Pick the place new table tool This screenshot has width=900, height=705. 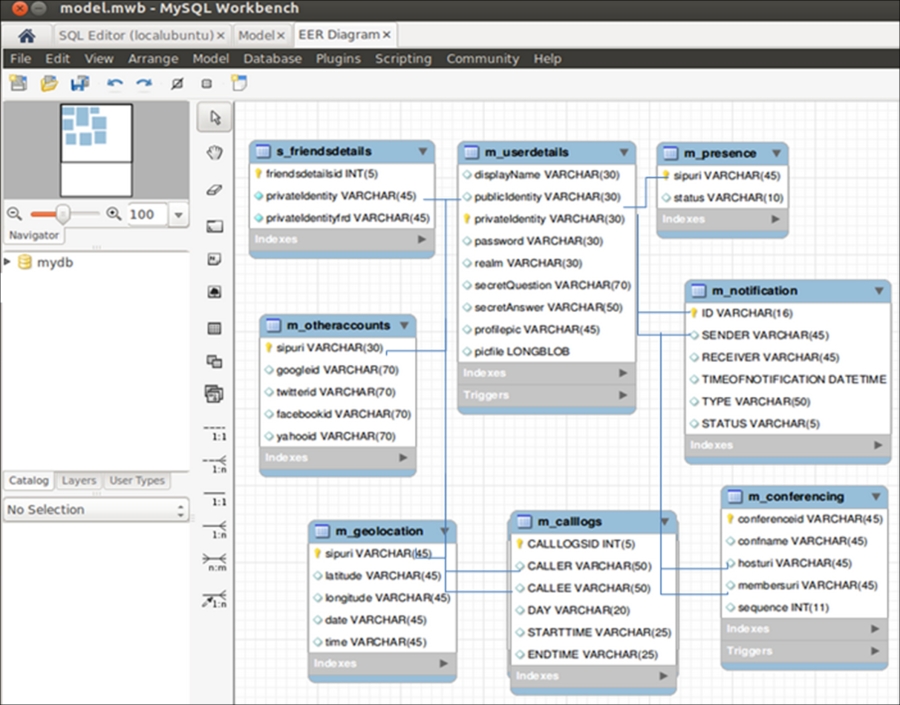214,328
